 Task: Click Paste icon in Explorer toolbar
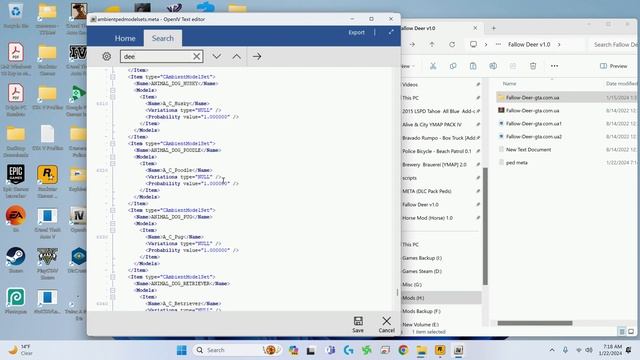473,66
